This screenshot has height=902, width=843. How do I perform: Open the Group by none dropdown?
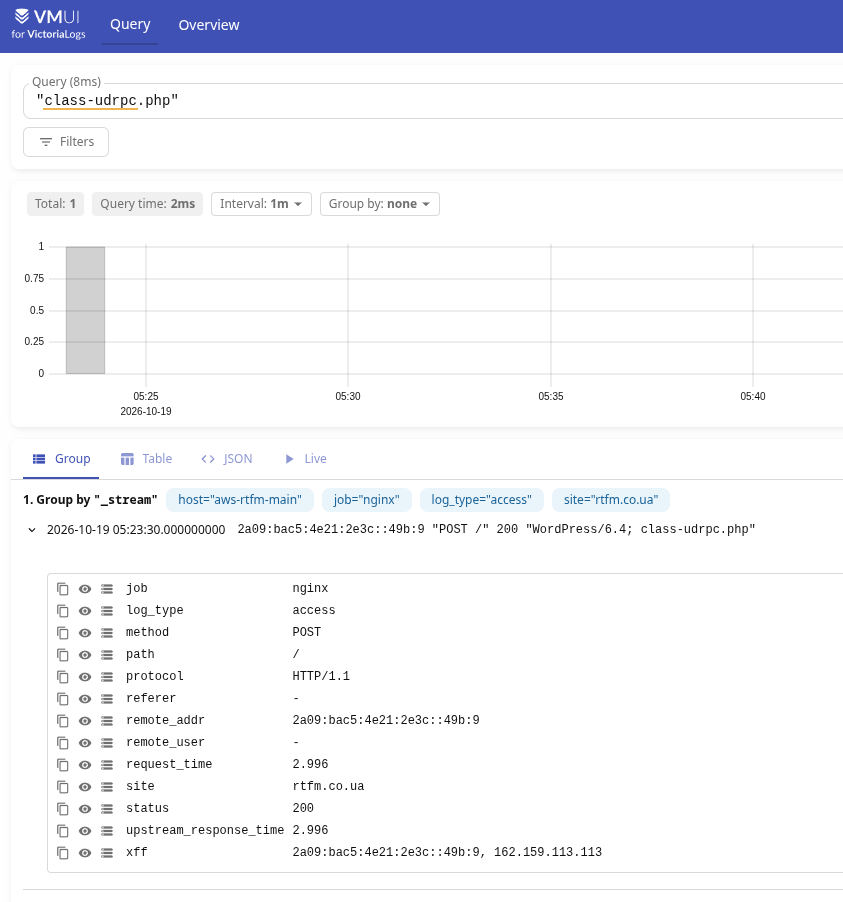coord(380,204)
